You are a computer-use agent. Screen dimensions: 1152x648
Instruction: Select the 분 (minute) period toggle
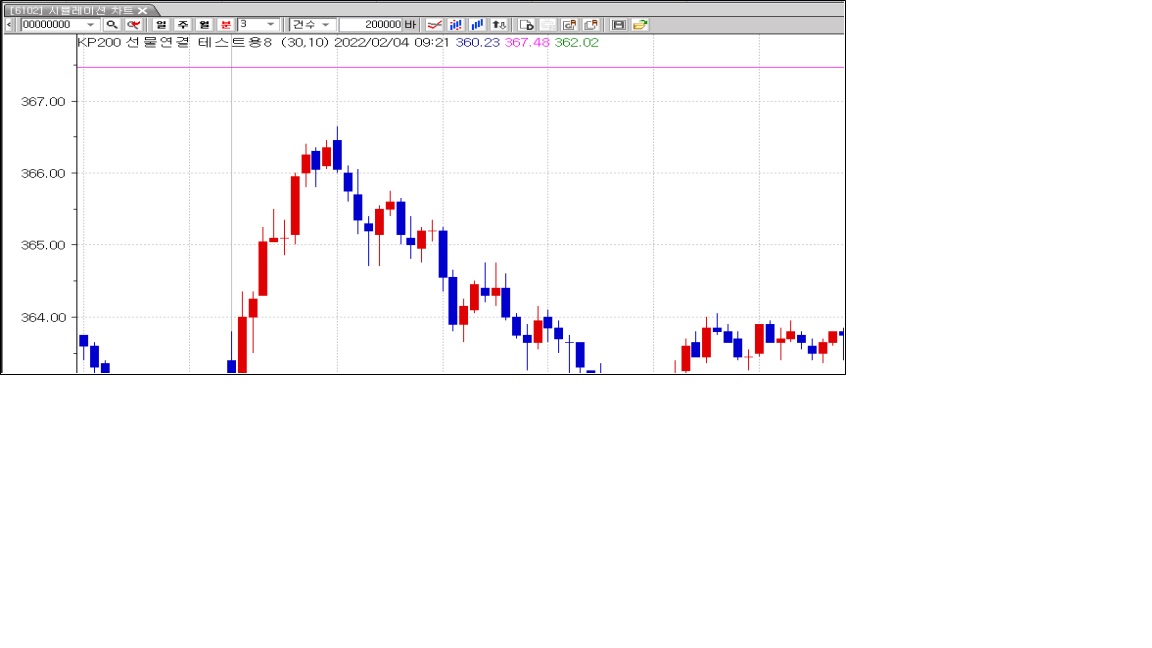225,24
